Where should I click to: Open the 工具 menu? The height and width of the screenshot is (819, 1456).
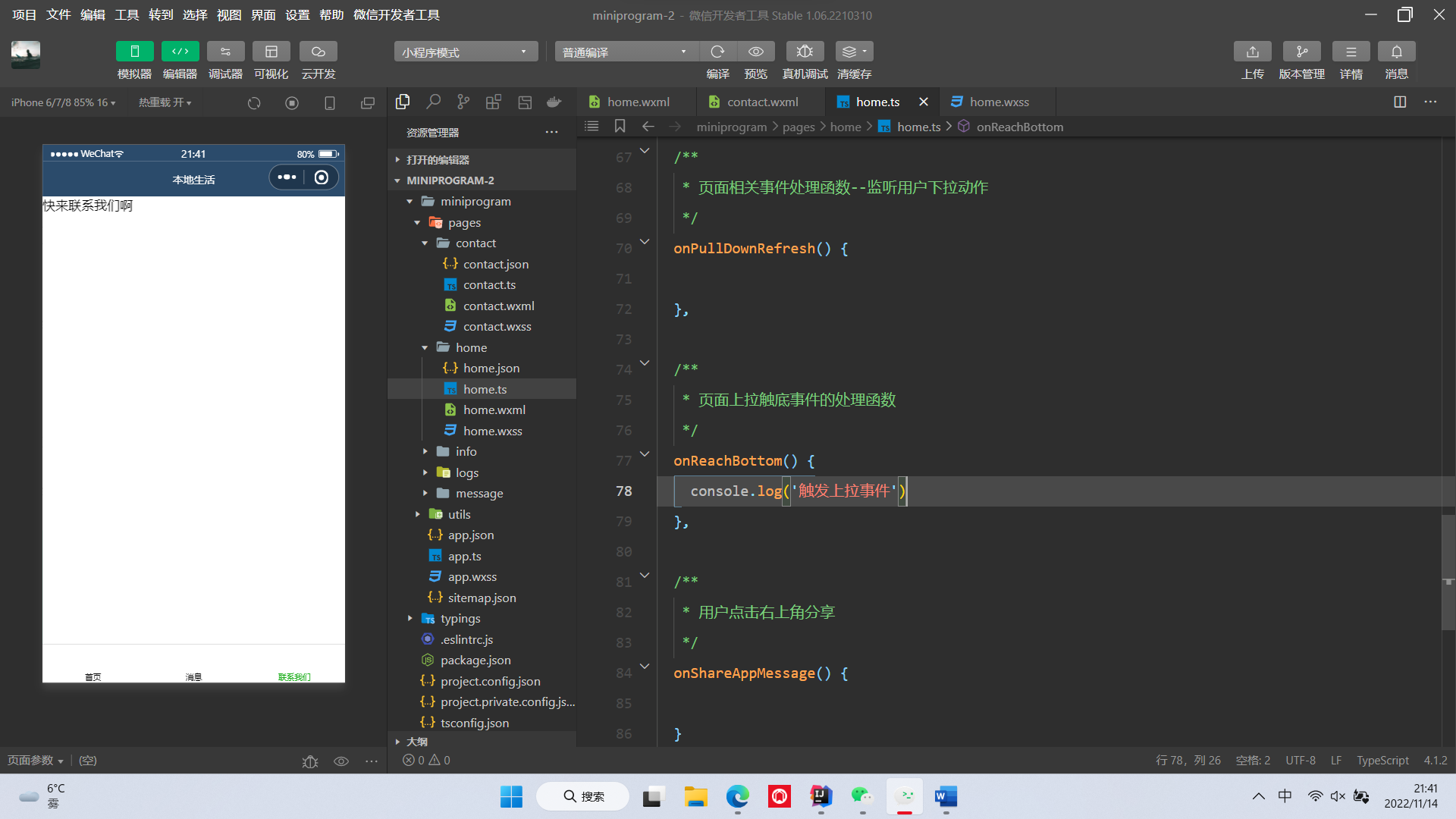pyautogui.click(x=126, y=15)
